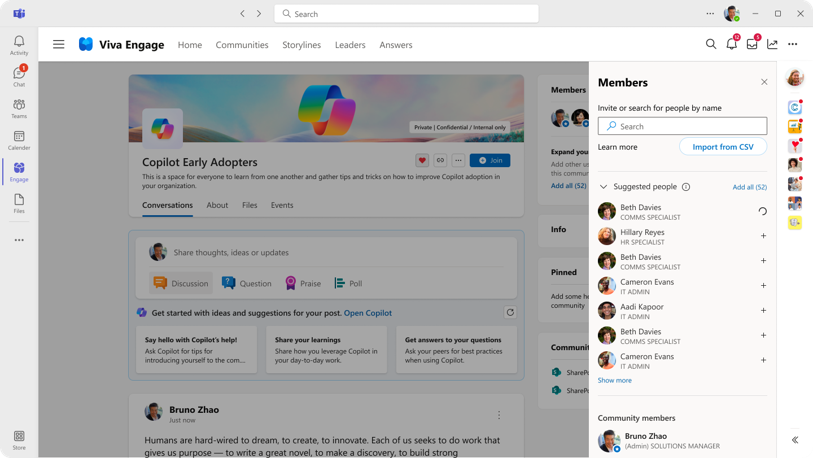Screen dimensions: 813x458
Task: Open the Calendar app in sidebar
Action: click(19, 140)
